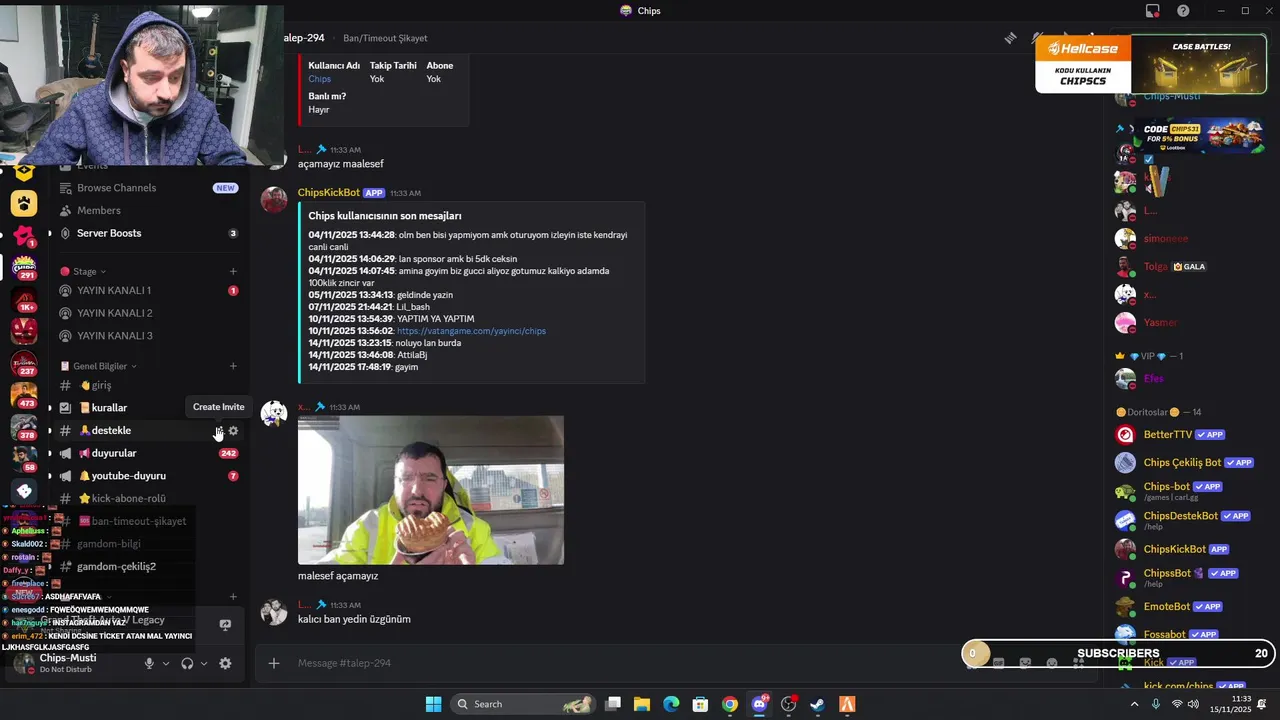Click server icon with 473 badge

click(x=24, y=395)
